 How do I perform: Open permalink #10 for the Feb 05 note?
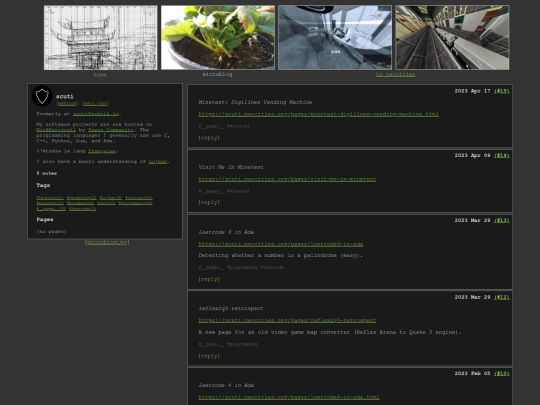pos(502,373)
